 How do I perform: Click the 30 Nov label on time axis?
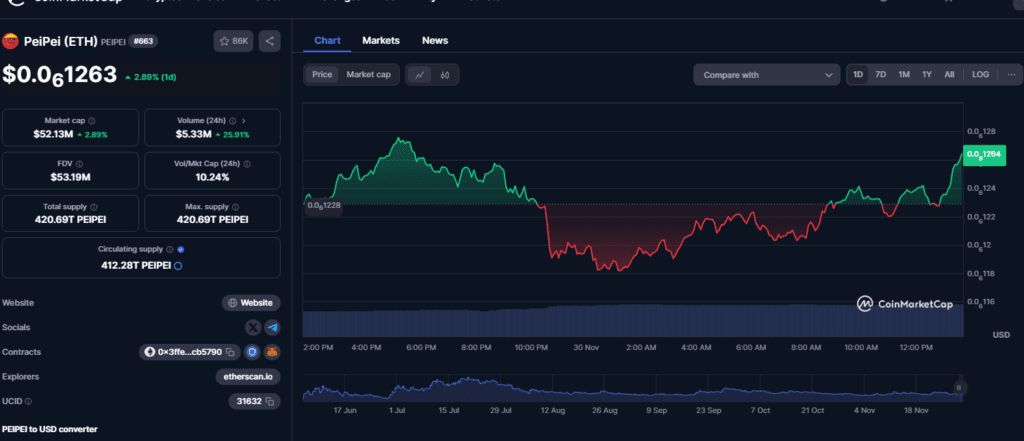586,348
